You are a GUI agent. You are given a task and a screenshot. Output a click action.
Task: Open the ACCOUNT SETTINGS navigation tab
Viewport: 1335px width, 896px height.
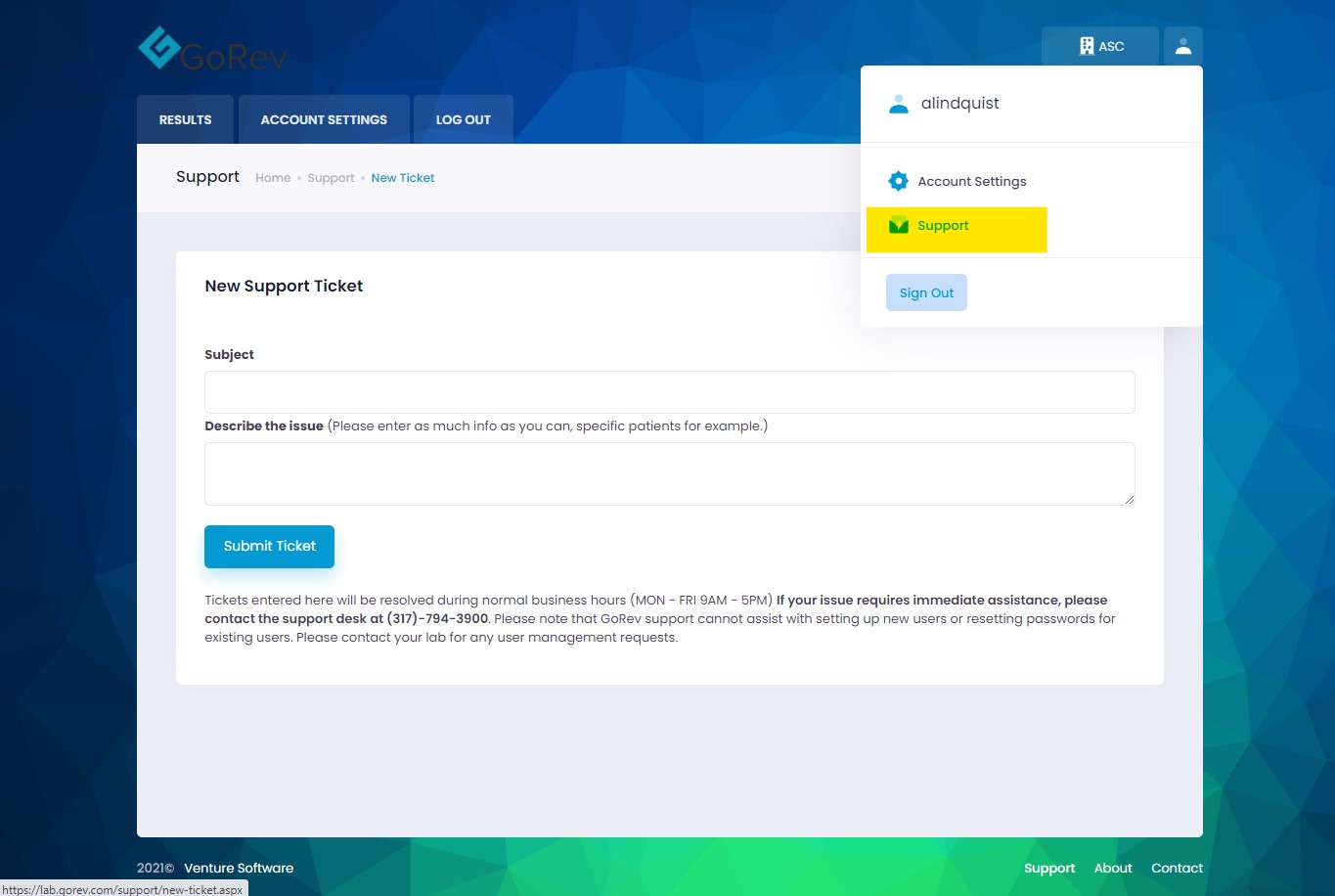pos(324,119)
